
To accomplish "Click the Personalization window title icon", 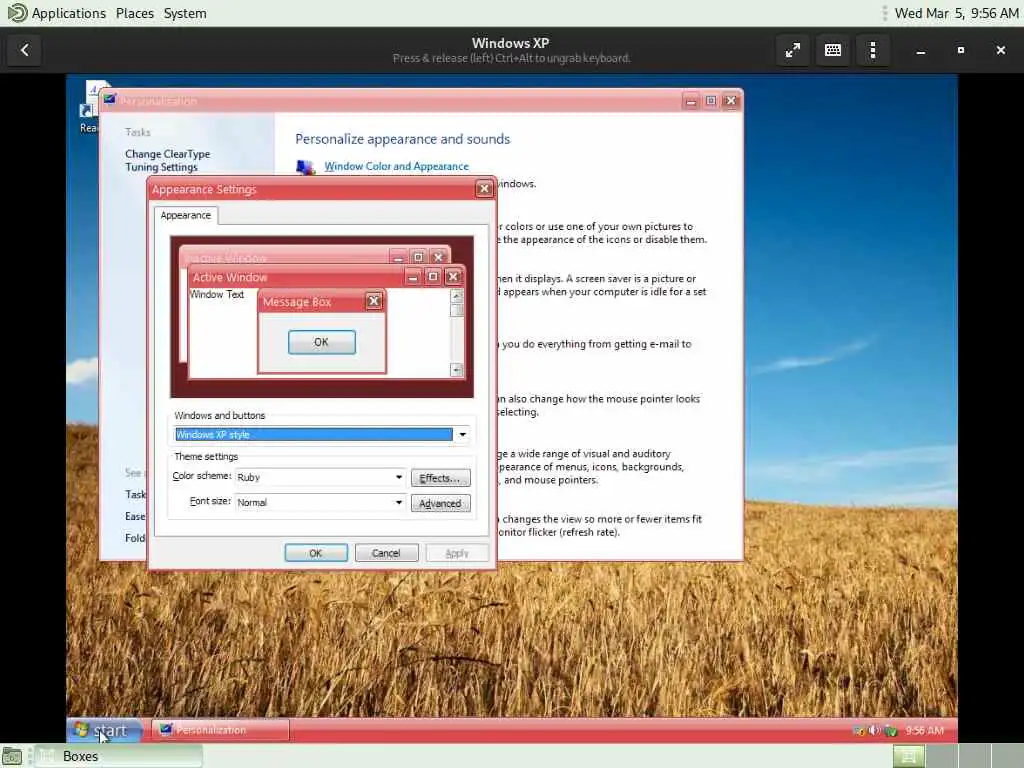I will point(109,100).
